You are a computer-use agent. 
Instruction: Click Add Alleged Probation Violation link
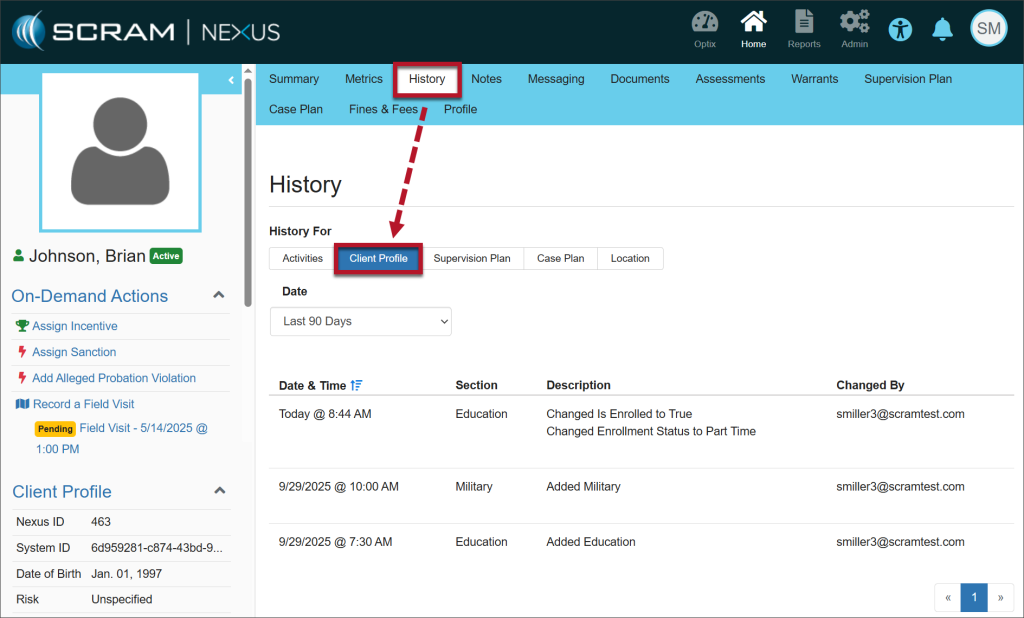pos(113,378)
